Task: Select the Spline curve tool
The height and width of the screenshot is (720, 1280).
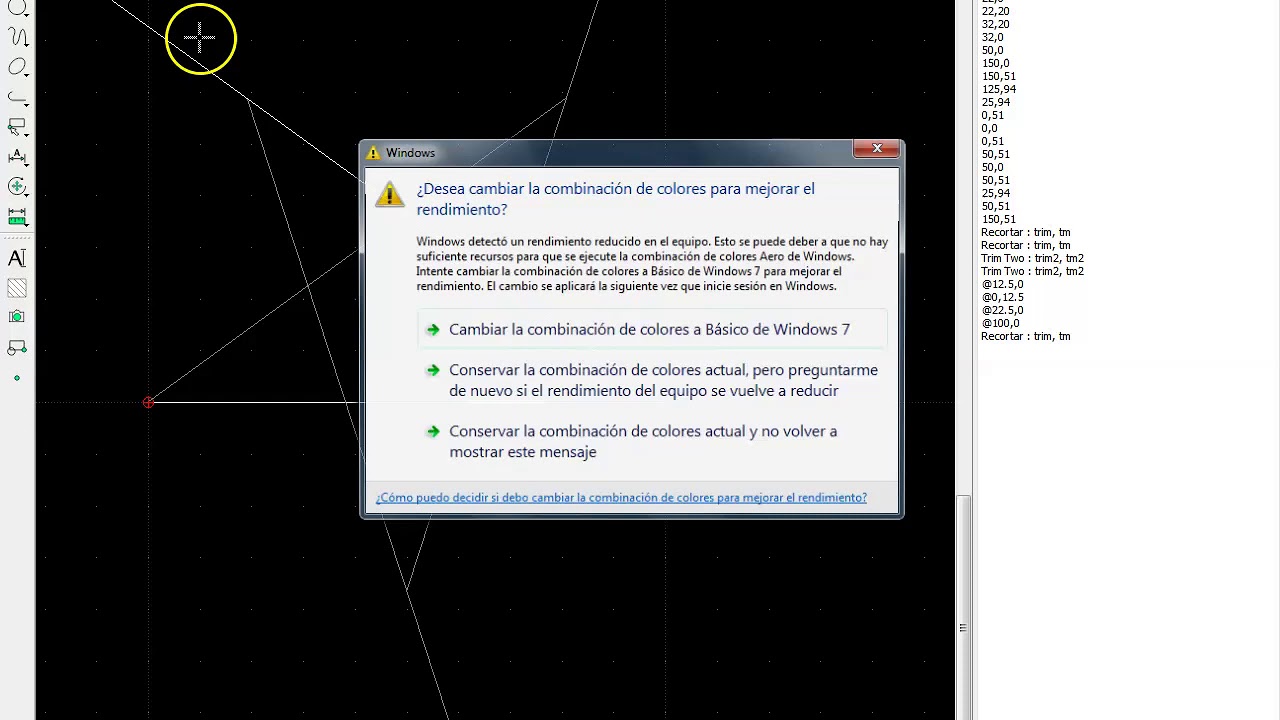Action: pos(17,37)
